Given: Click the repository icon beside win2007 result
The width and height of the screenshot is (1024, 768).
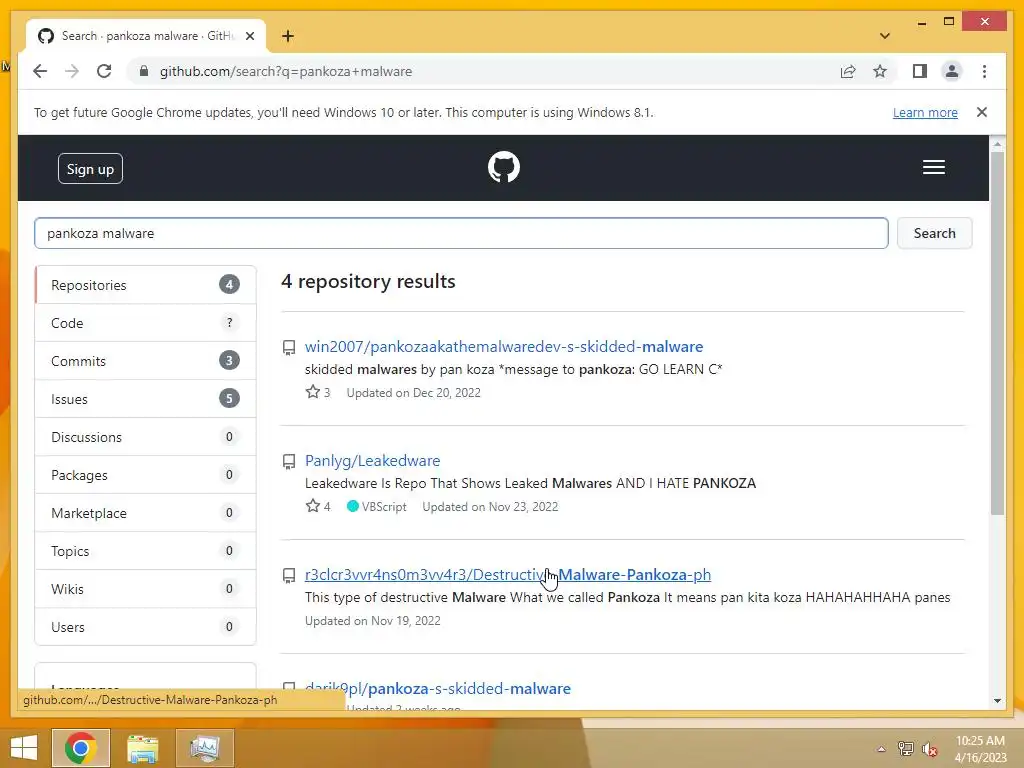Looking at the screenshot, I should pos(289,347).
